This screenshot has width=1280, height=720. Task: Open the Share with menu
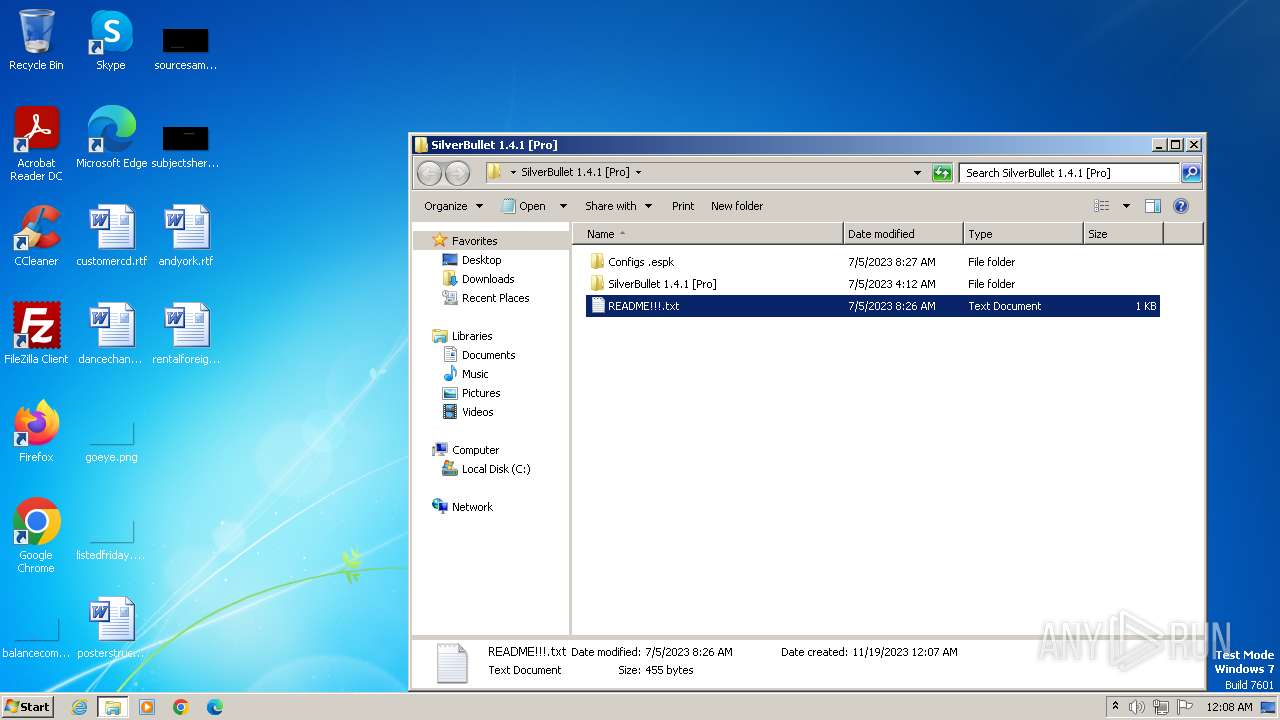(618, 206)
